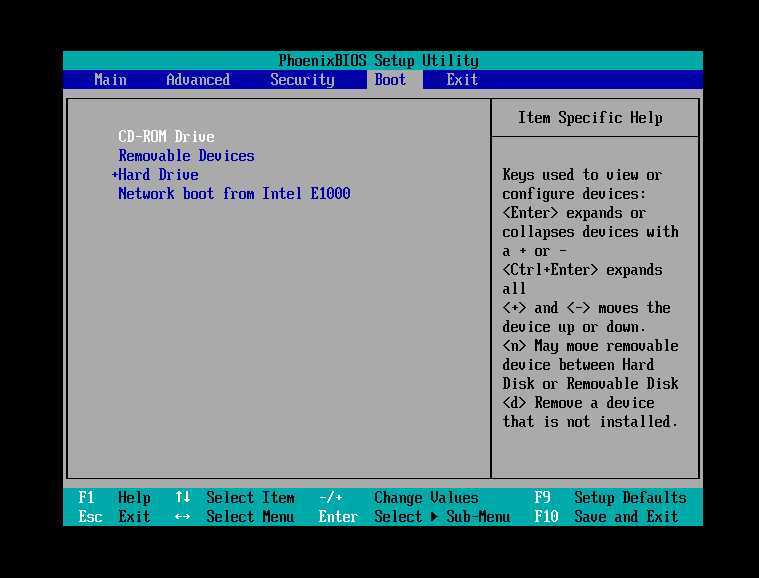The image size is (759, 578).
Task: Click the F9 key label
Action: [543, 498]
